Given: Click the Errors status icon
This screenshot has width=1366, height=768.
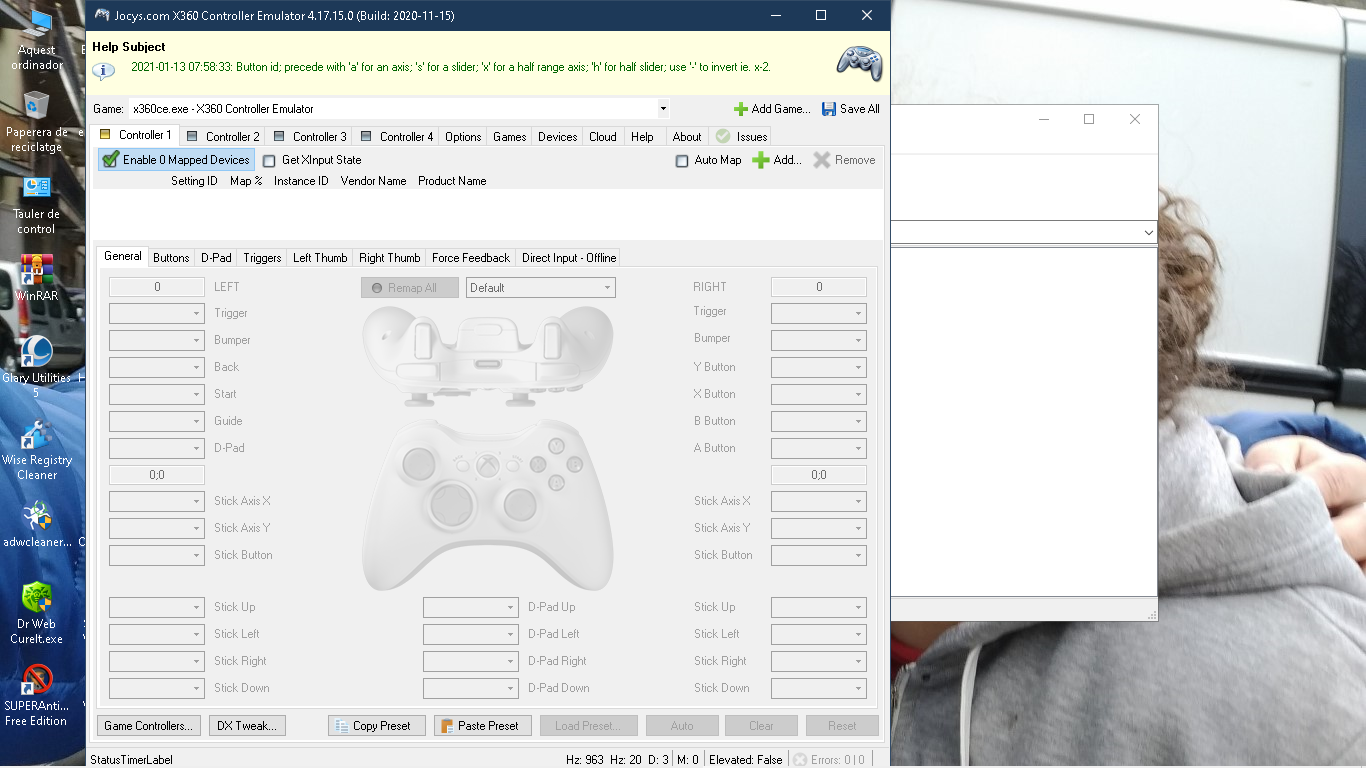Looking at the screenshot, I should tap(800, 760).
